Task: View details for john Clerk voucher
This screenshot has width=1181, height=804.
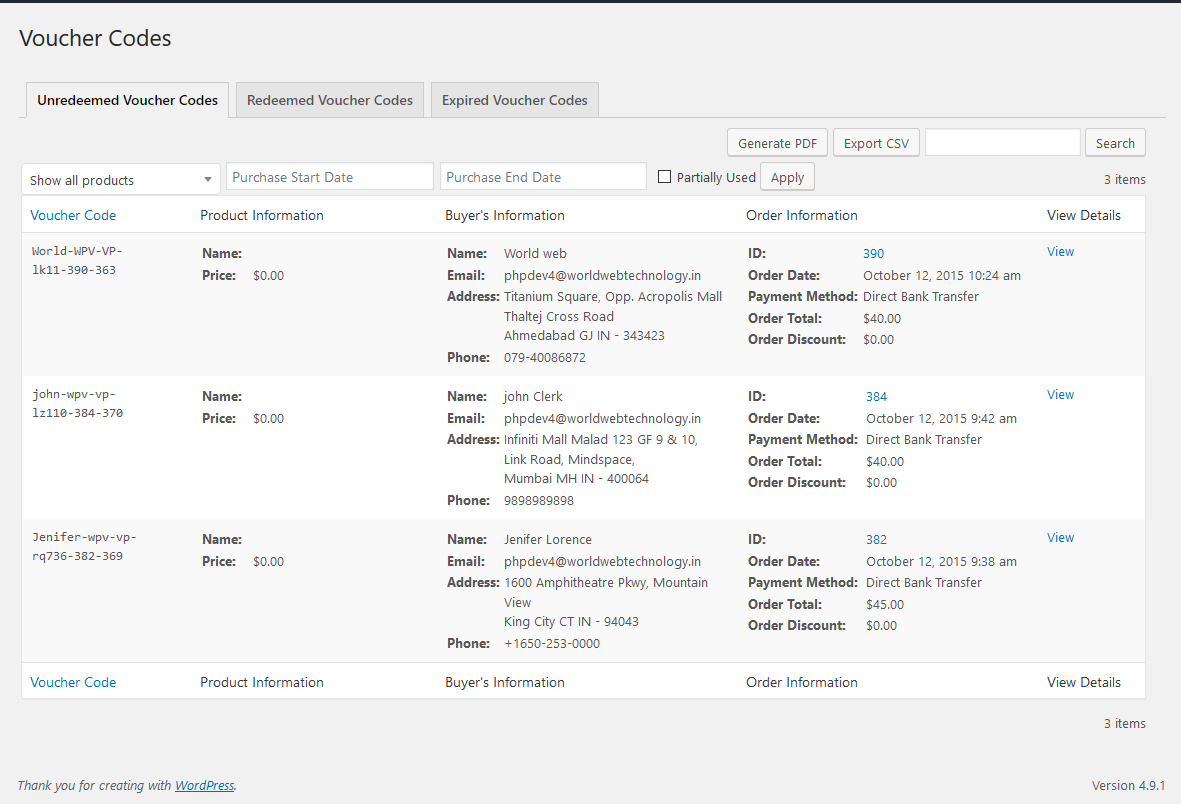Action: pyautogui.click(x=1060, y=395)
